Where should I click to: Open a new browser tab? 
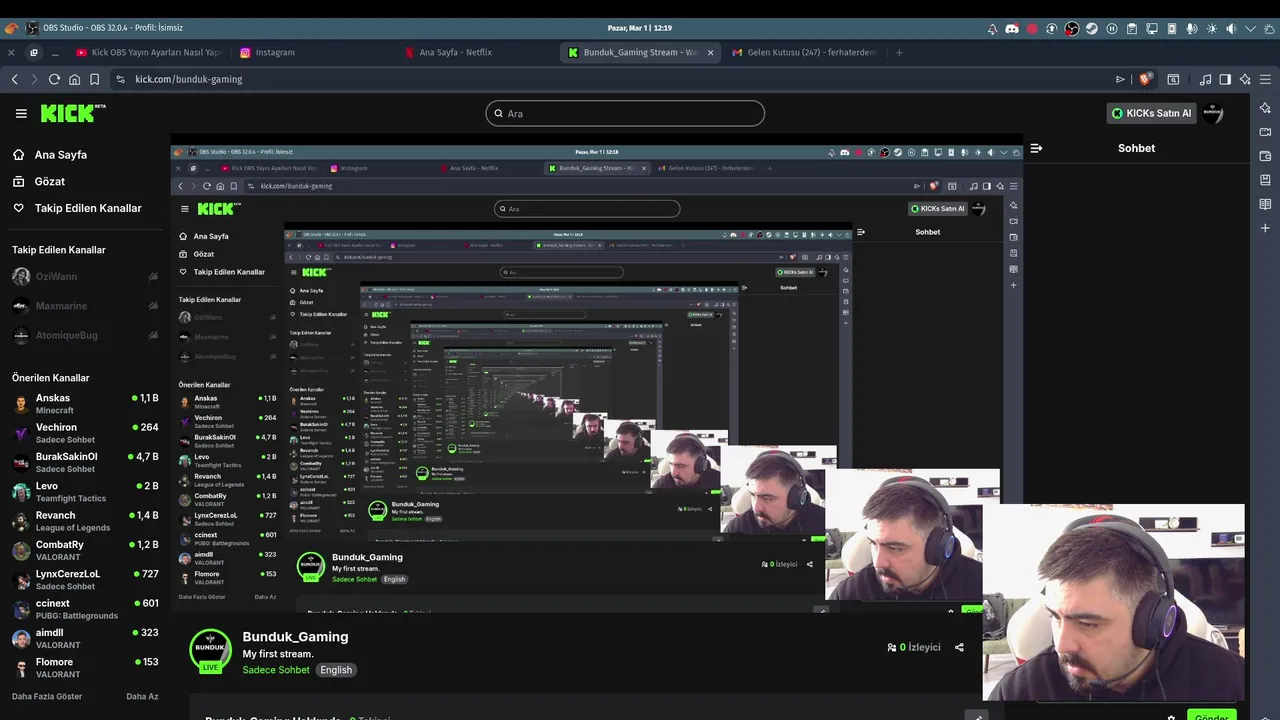pos(899,52)
